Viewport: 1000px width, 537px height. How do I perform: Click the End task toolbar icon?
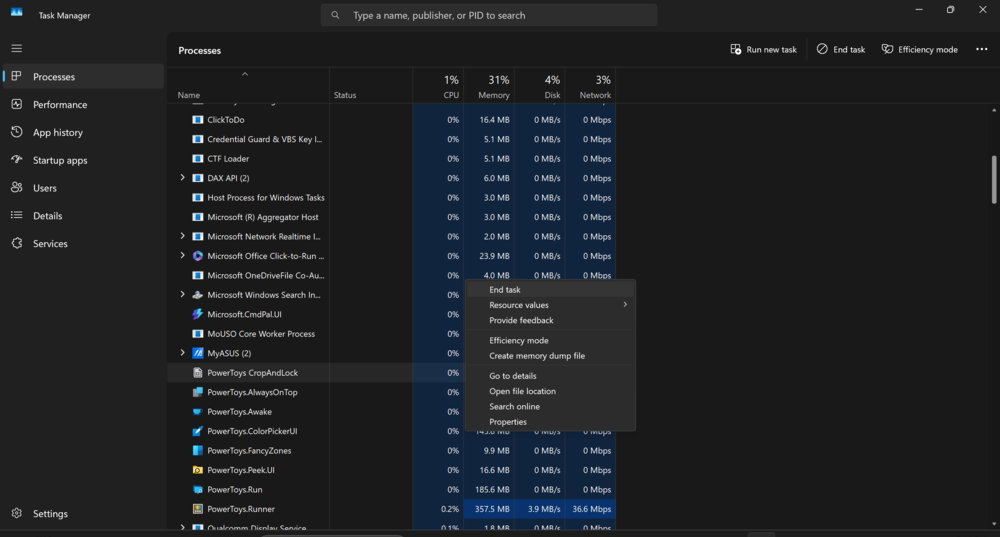click(x=822, y=49)
